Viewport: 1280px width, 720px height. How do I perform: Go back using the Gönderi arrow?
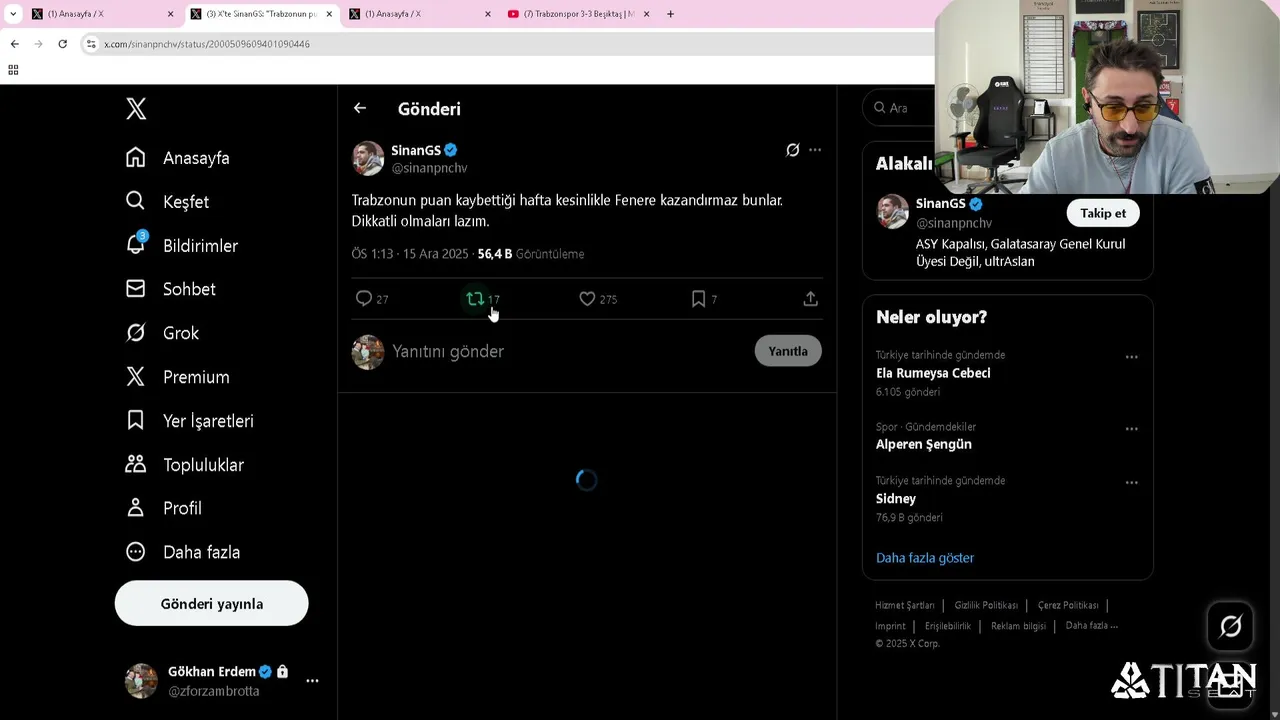(x=360, y=109)
